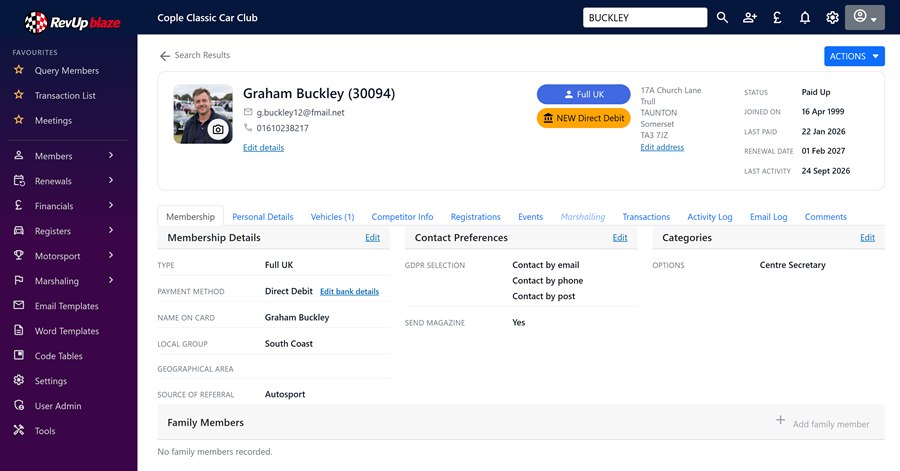Open the Tools sidebar icon
Image resolution: width=900 pixels, height=471 pixels.
(x=19, y=430)
